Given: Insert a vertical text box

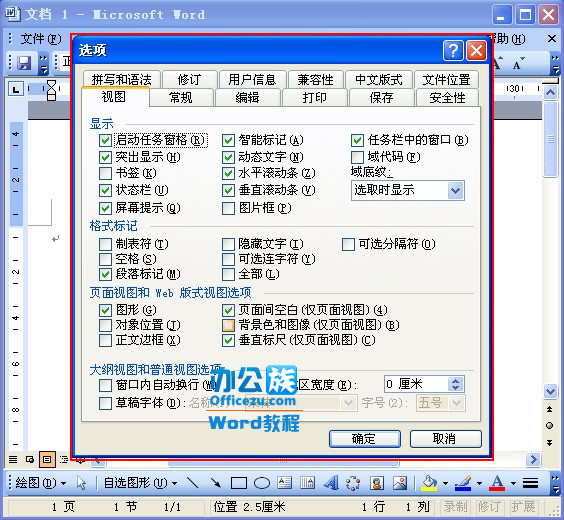Looking at the screenshot, I should pos(307,483).
